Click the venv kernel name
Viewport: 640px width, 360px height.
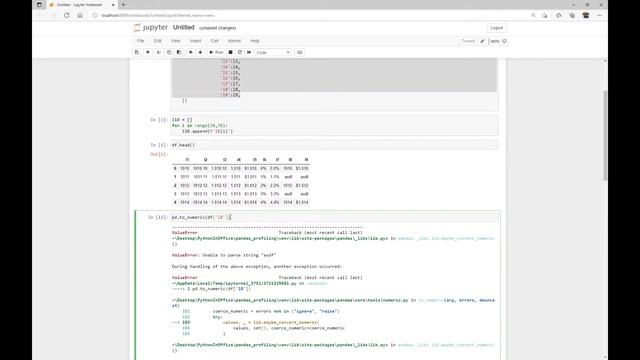point(495,41)
